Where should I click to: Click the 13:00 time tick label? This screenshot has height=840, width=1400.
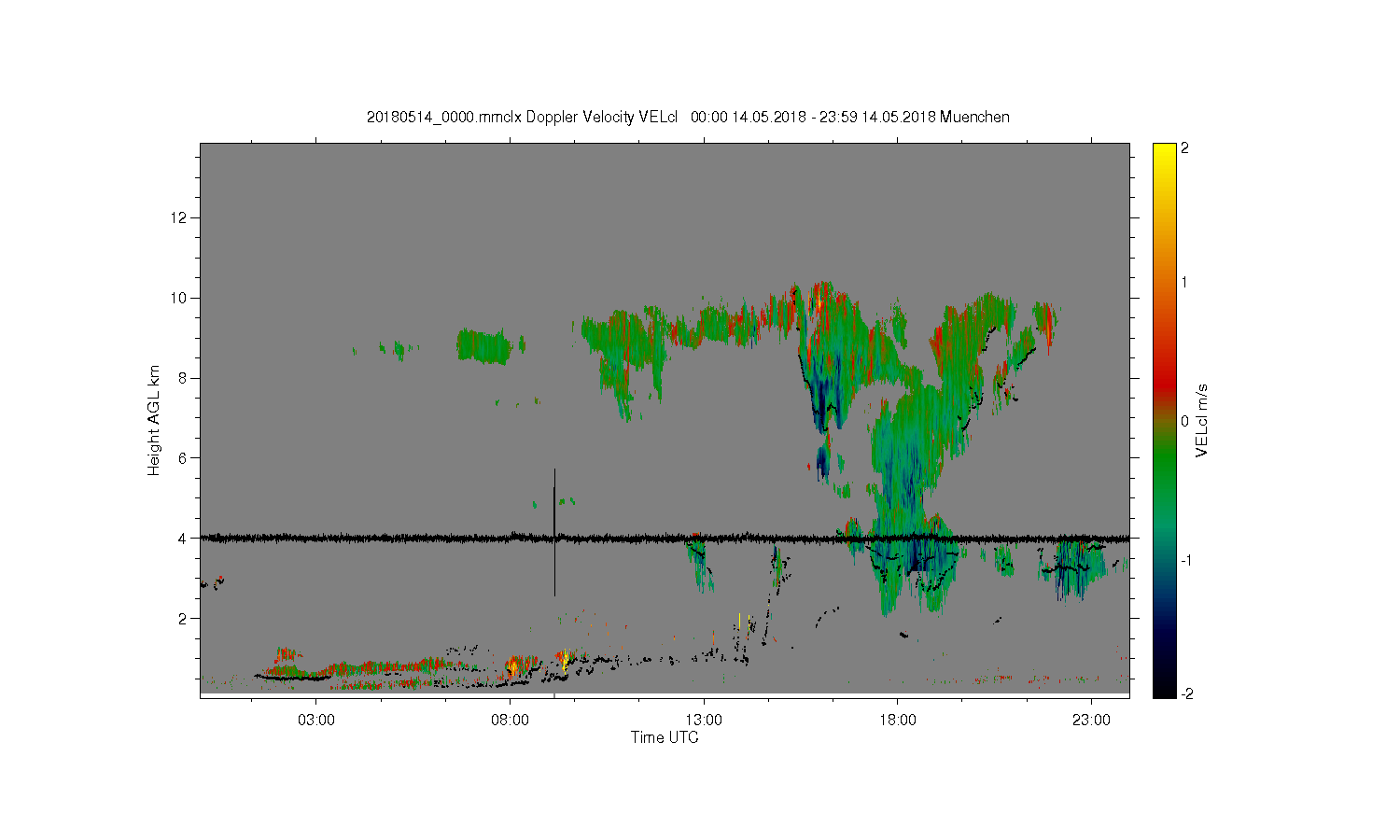tap(704, 721)
